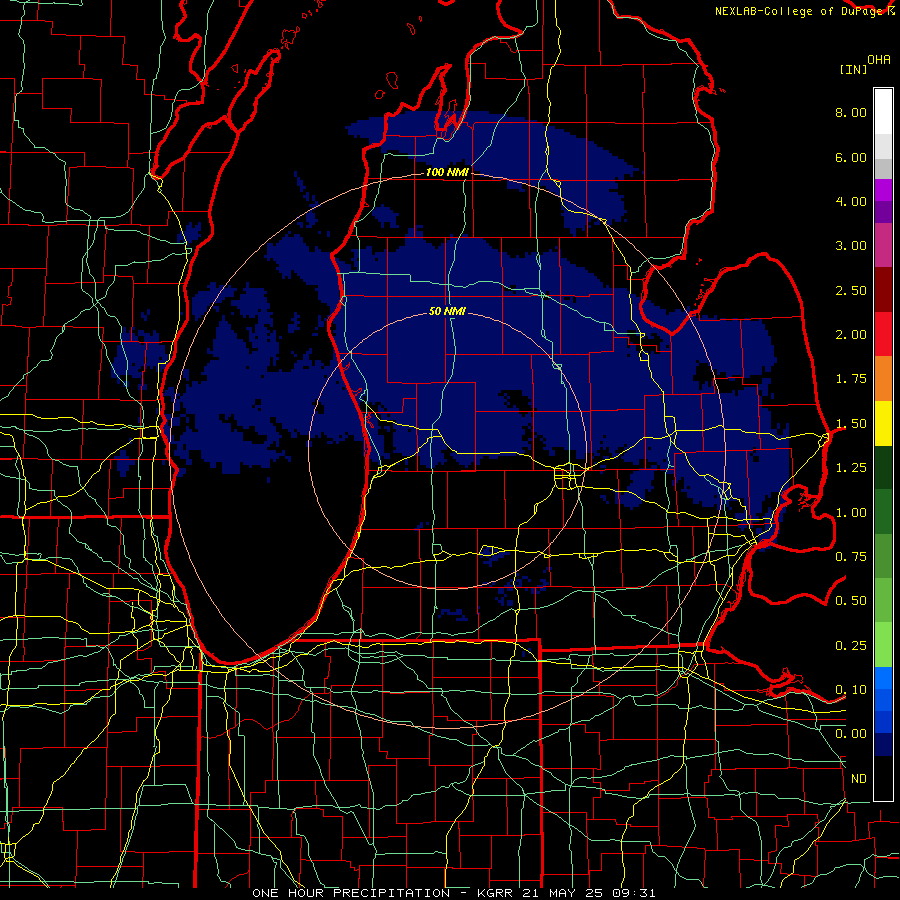Pick the white color swatch in legend
Image resolution: width=900 pixels, height=900 pixels.
(883, 112)
